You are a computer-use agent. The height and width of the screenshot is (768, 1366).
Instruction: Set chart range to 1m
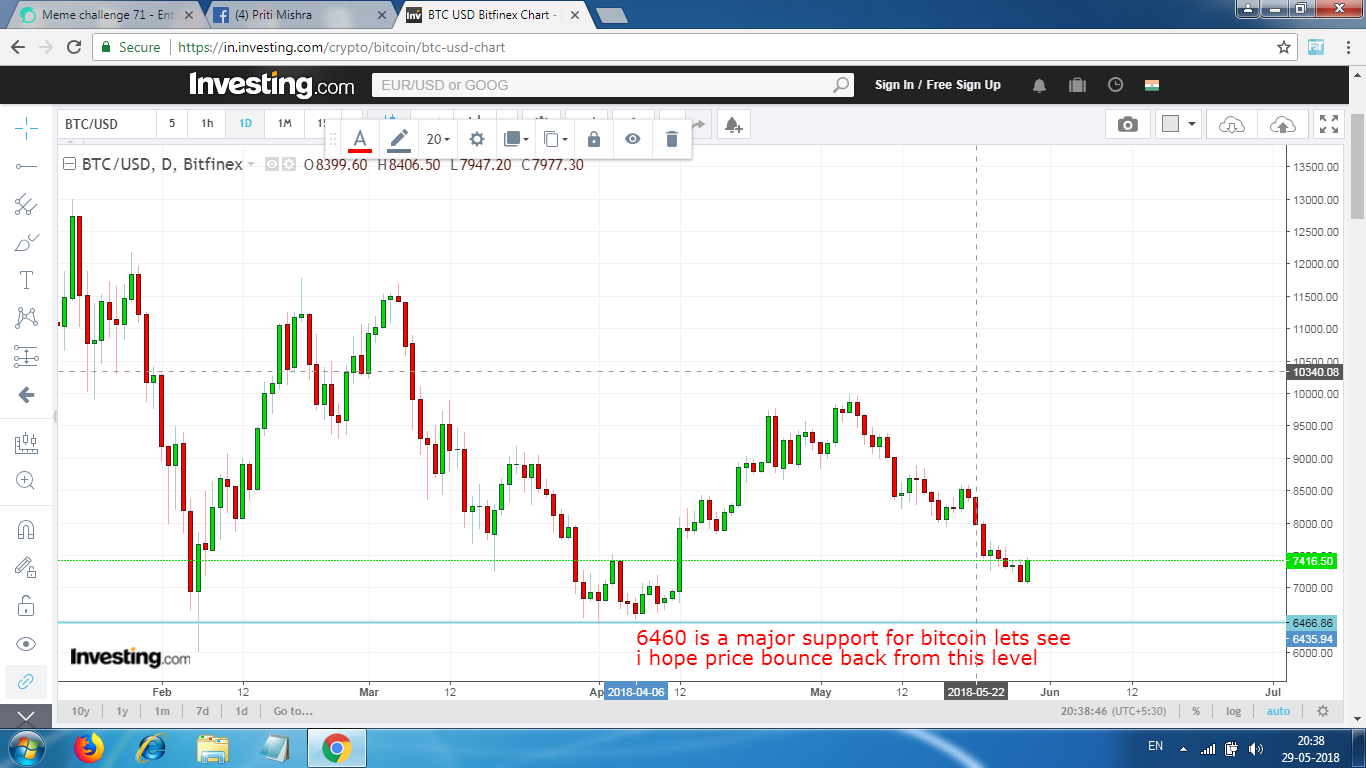(x=162, y=711)
